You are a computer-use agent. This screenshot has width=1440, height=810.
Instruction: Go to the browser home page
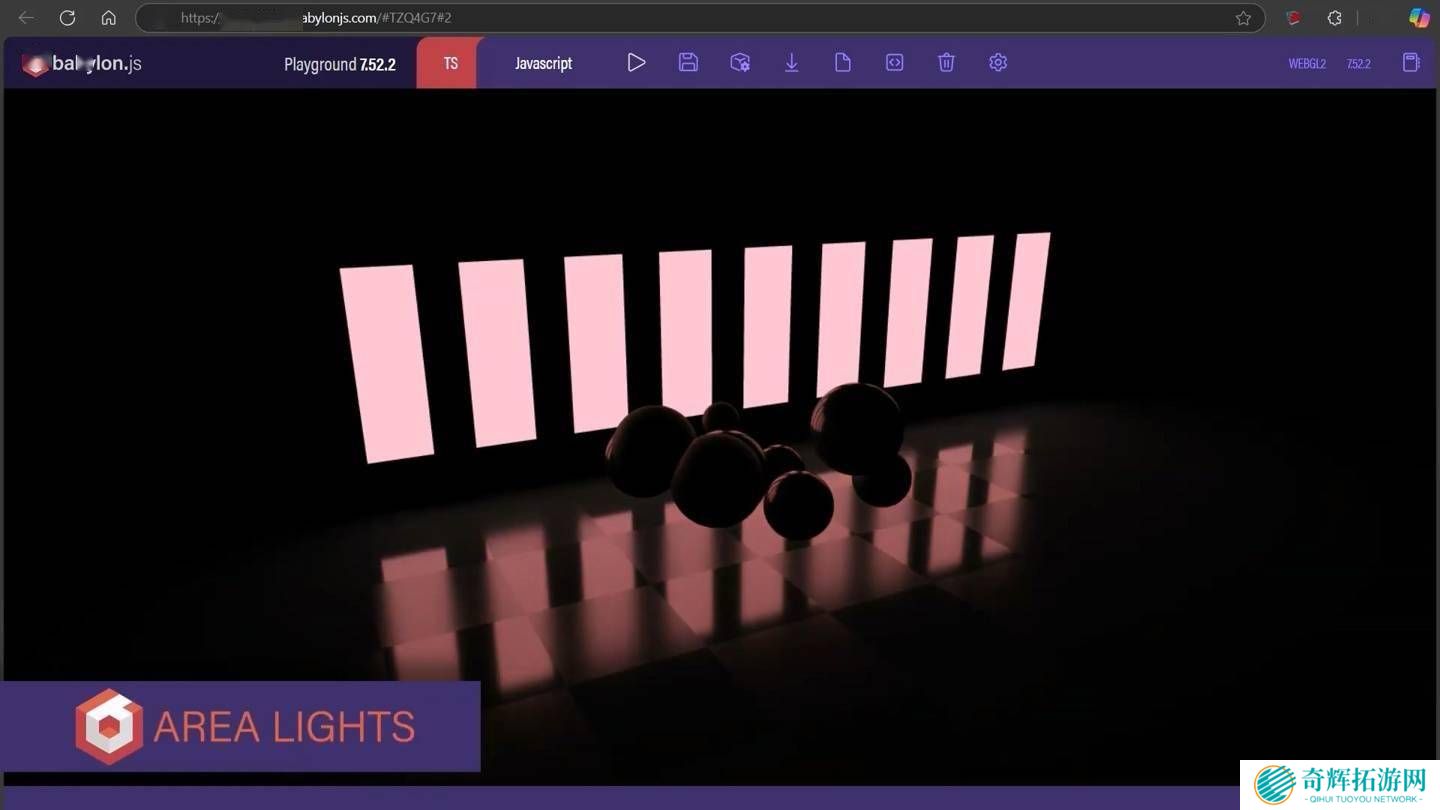click(108, 18)
